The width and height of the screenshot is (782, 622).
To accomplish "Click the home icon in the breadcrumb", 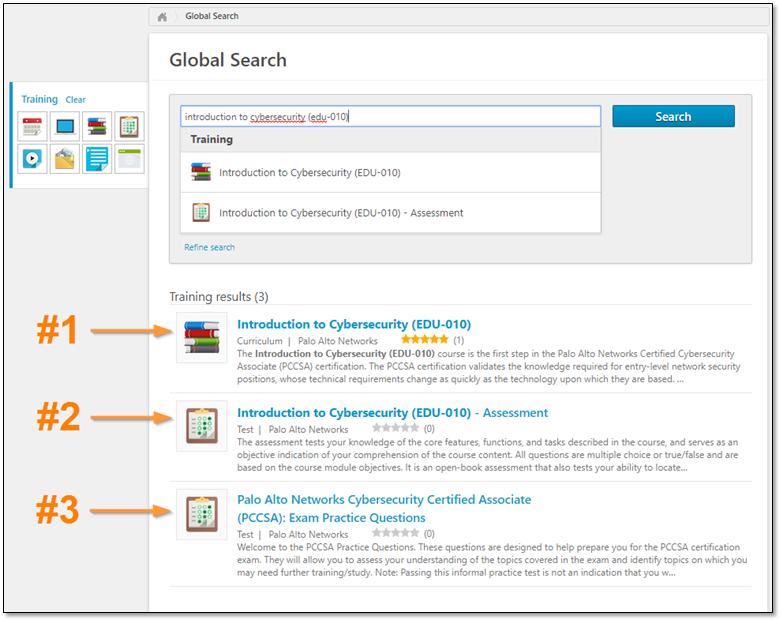I will 163,17.
